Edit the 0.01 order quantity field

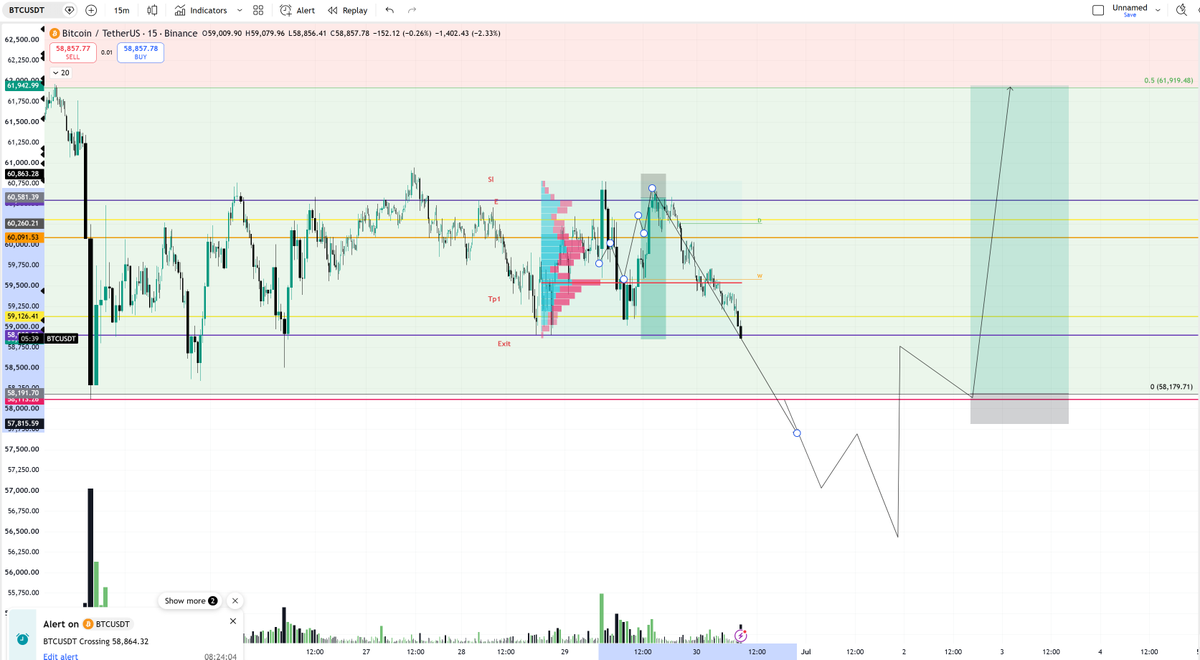click(x=106, y=52)
